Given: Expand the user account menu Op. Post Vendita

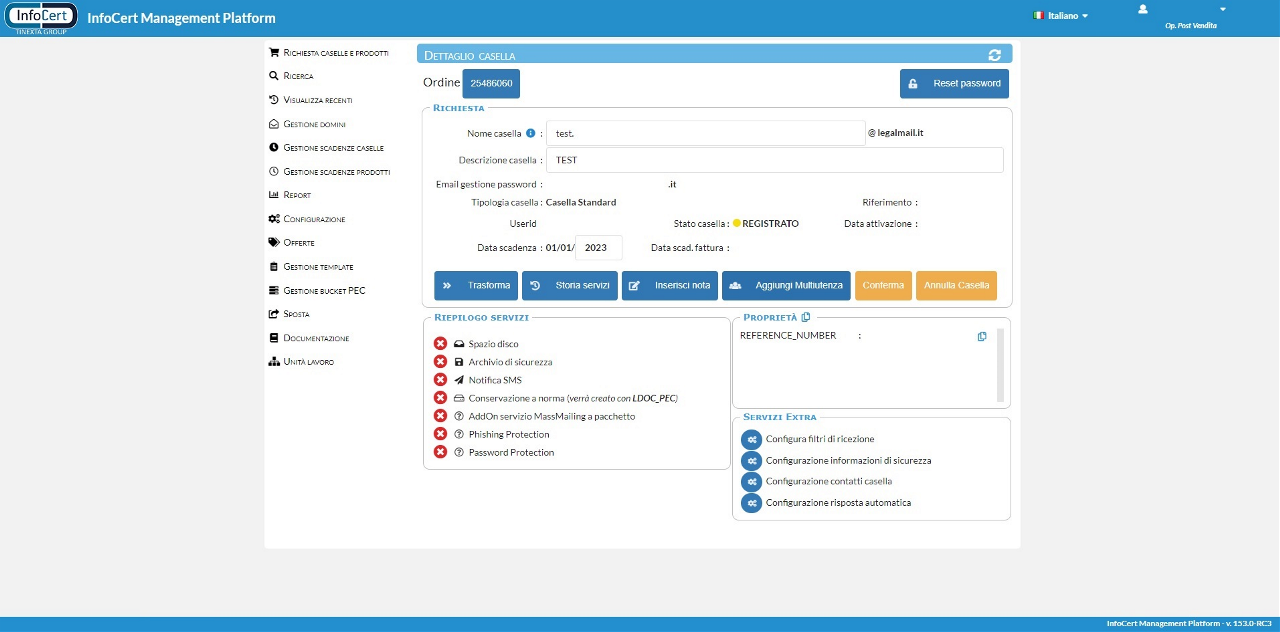Looking at the screenshot, I should (1190, 16).
